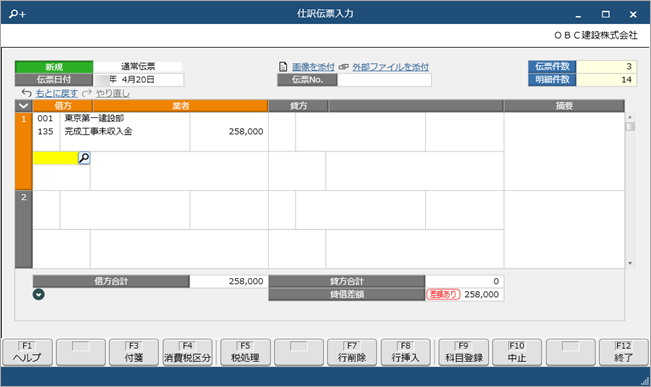Click the 業者 column header
Image resolution: width=651 pixels, height=387 pixels.
click(181, 106)
